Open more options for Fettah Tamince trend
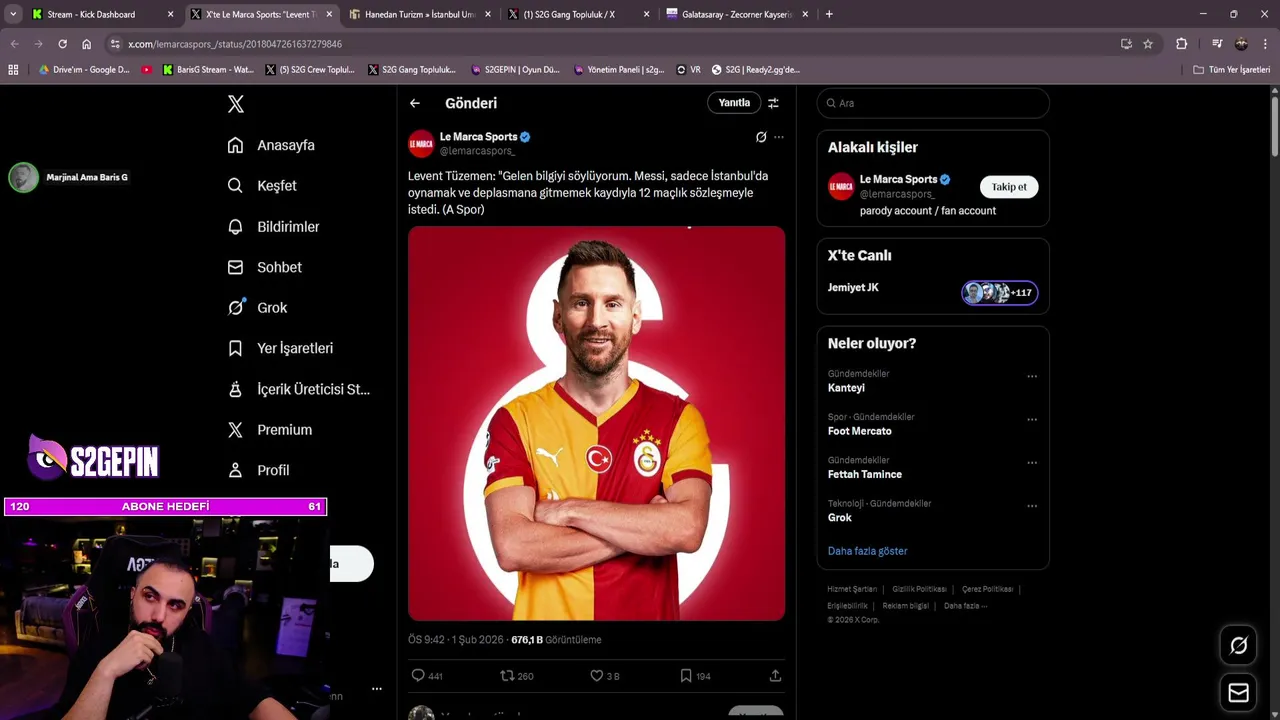This screenshot has height=720, width=1280. click(x=1032, y=463)
